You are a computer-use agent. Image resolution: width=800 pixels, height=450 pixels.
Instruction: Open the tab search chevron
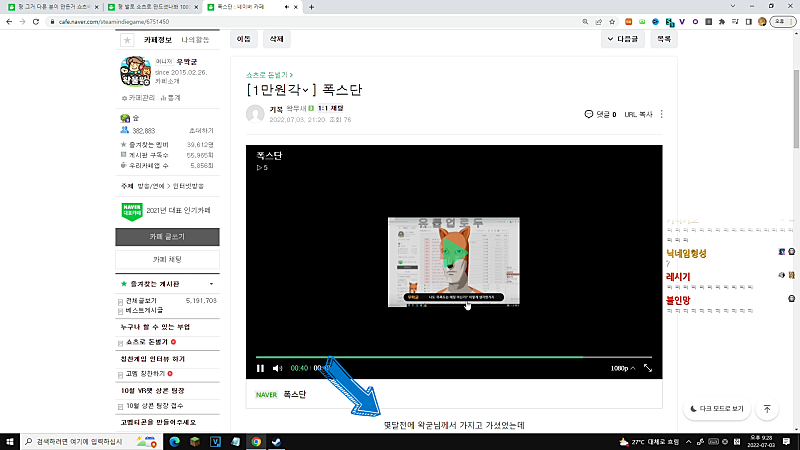tap(733, 6)
